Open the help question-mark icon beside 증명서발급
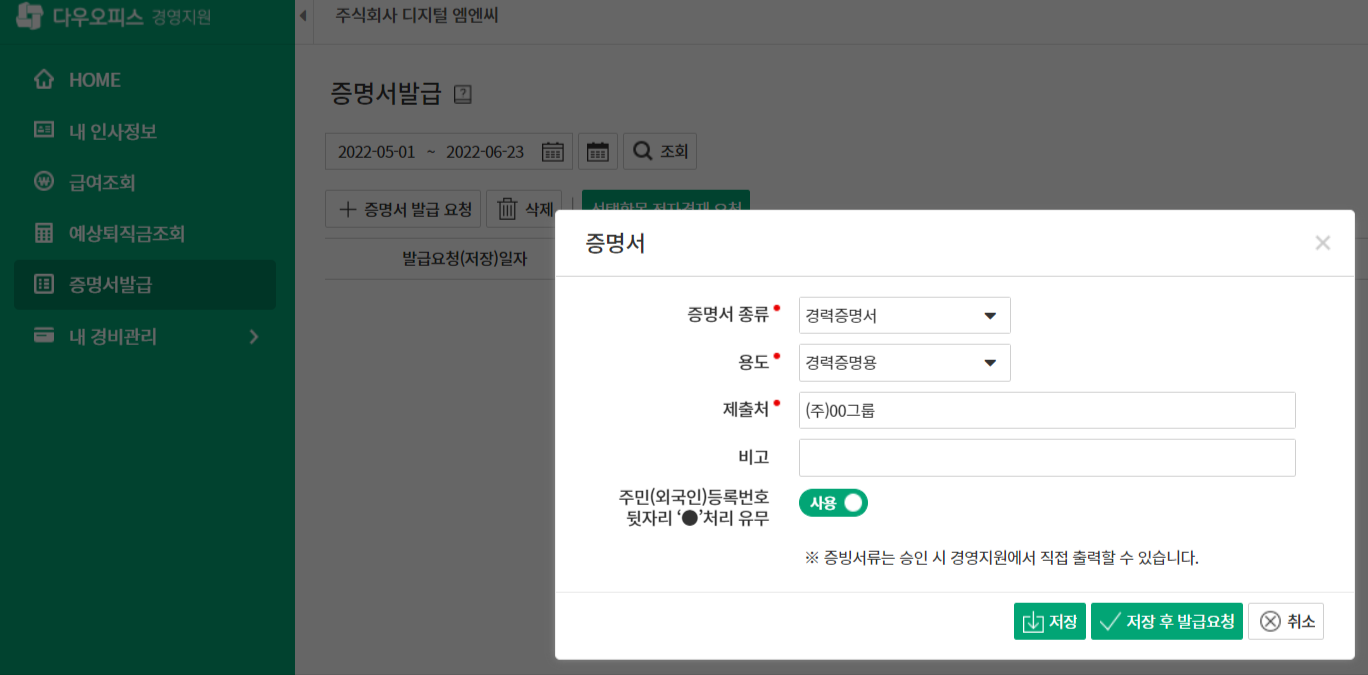The image size is (1368, 675). (x=462, y=94)
